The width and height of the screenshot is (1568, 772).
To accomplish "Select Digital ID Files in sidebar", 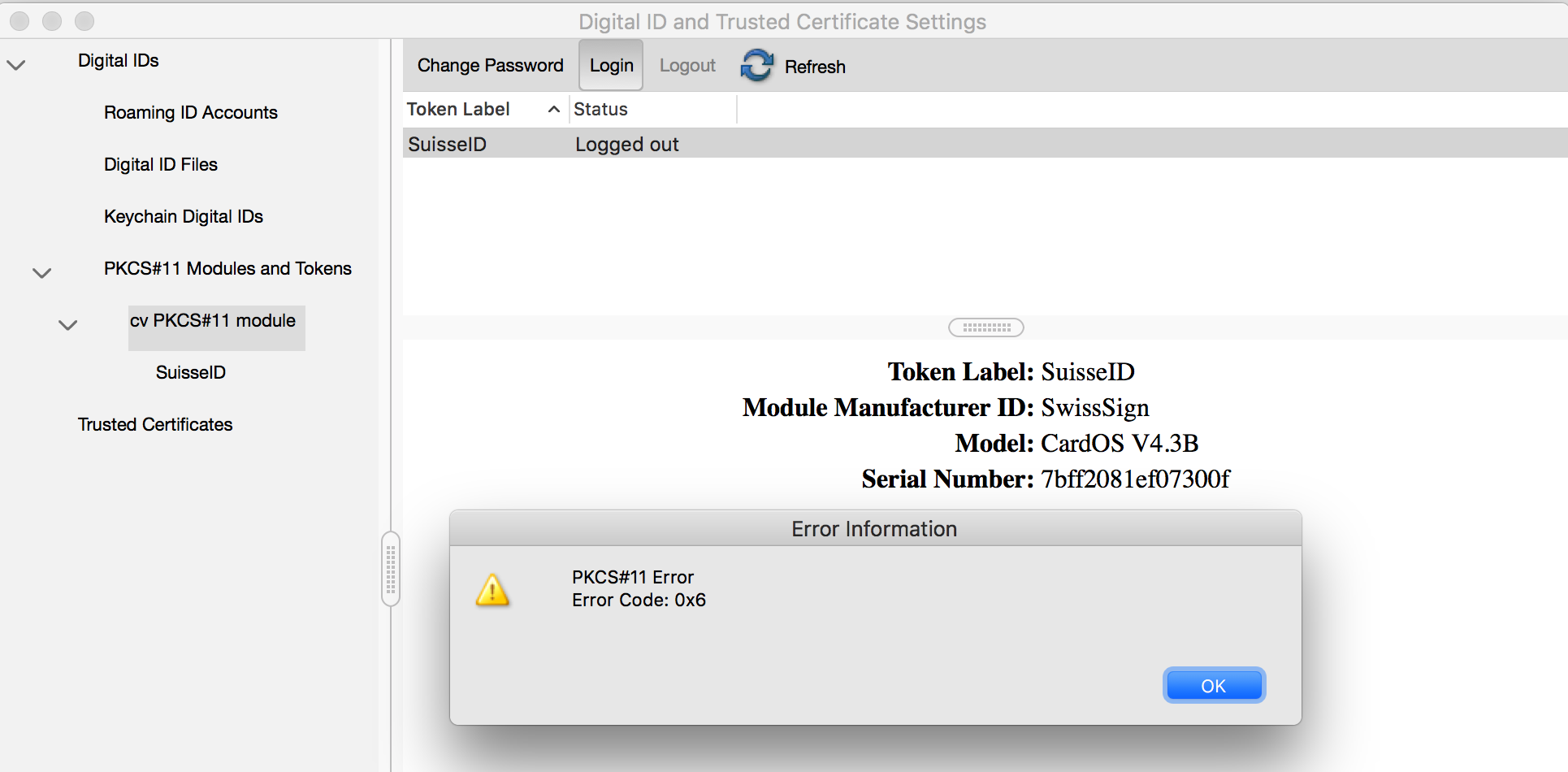I will 161,165.
